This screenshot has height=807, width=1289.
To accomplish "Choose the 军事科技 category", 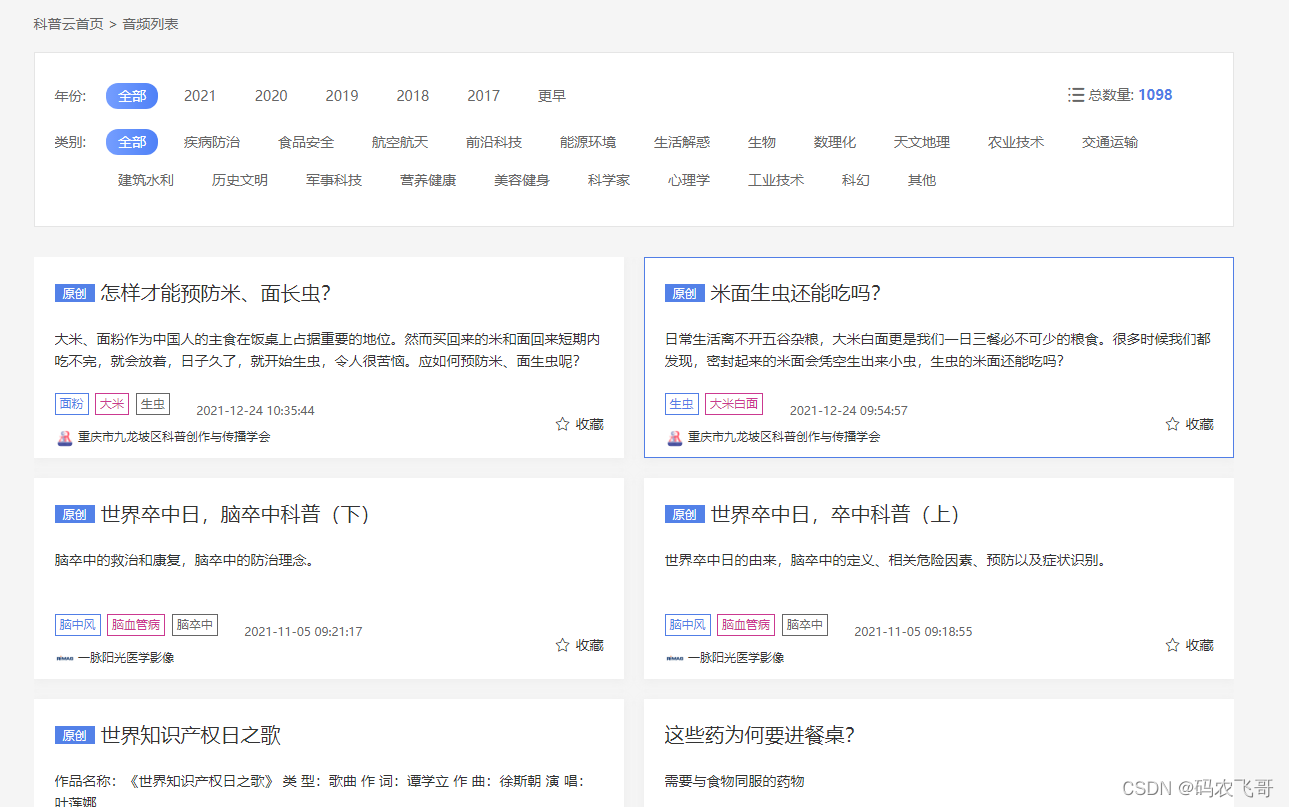I will point(334,180).
